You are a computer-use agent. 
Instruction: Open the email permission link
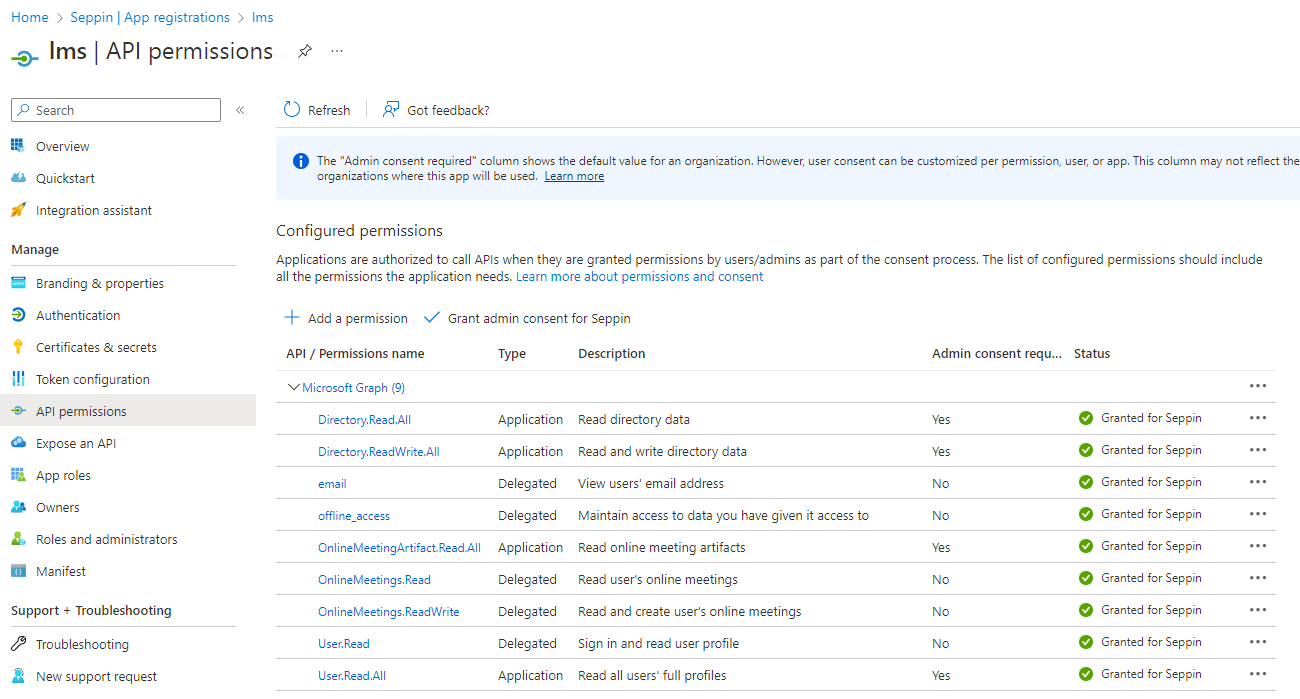point(332,483)
